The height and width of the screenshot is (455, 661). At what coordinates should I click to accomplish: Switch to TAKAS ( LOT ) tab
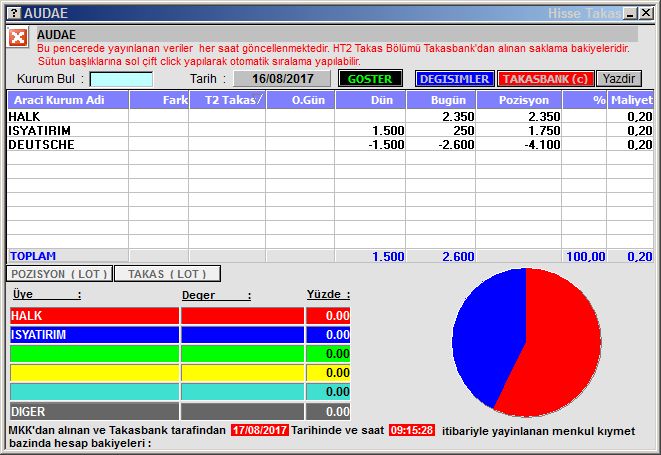(167, 274)
